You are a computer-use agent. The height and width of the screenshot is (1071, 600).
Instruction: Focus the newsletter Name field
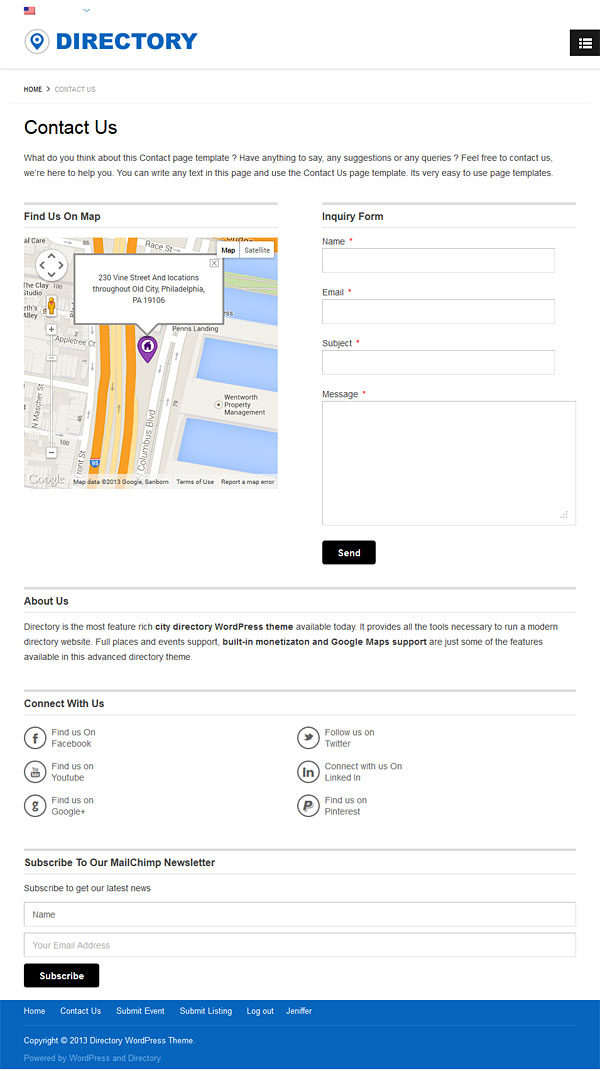[300, 915]
